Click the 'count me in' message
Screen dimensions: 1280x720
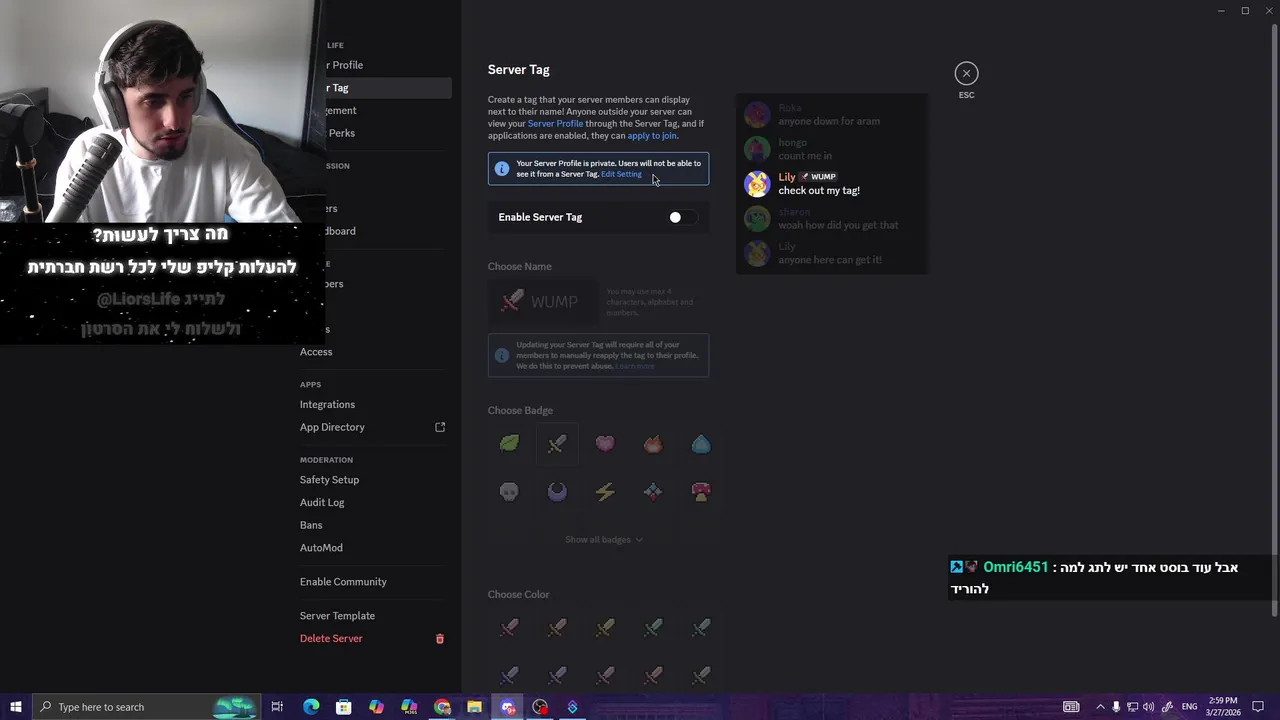[805, 156]
